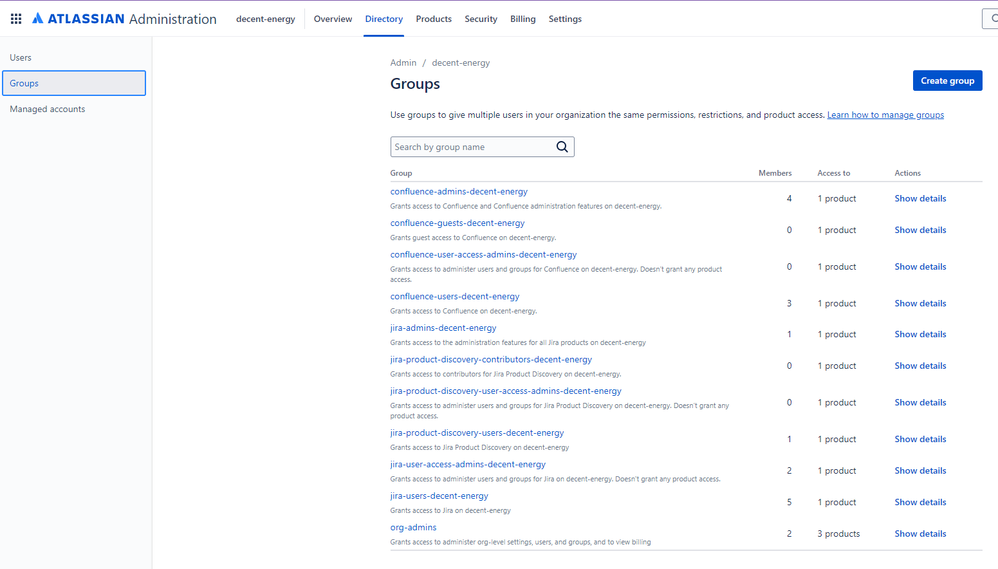Open jira-user-access-admins-decent-energy group
The height and width of the screenshot is (569, 998).
coord(468,465)
